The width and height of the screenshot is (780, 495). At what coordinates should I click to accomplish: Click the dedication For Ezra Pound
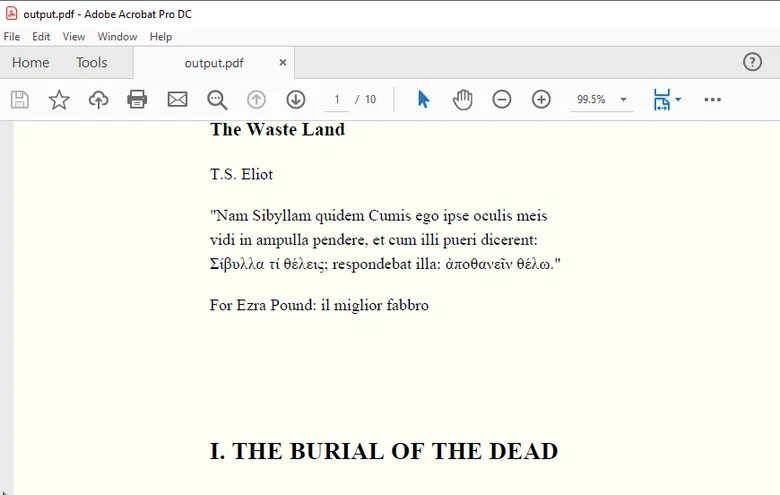click(x=319, y=305)
